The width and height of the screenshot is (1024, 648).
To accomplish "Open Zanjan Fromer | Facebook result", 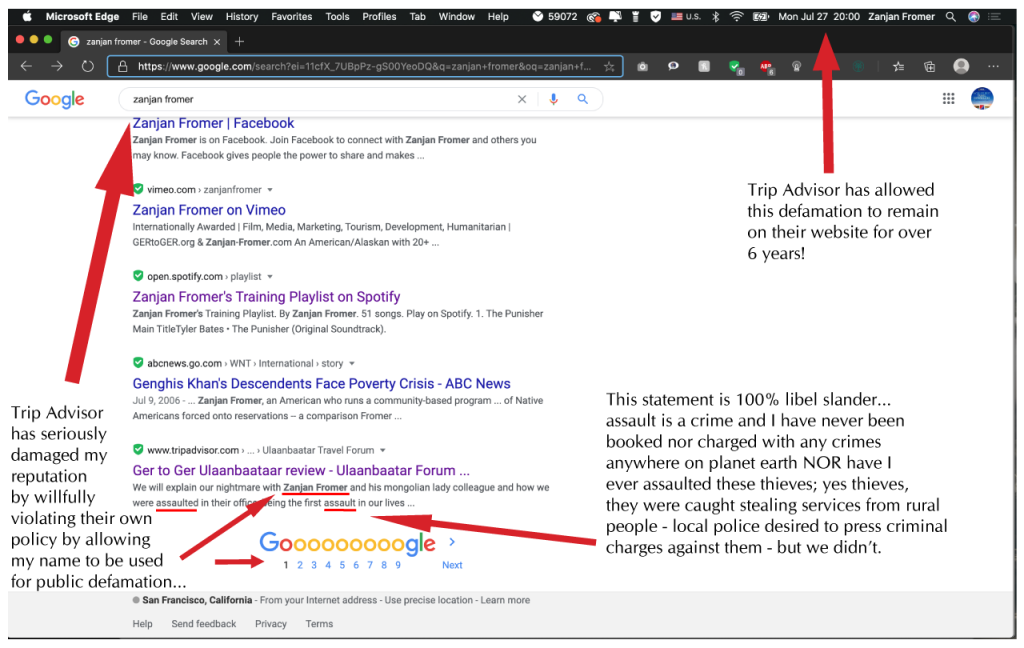I will [x=213, y=123].
